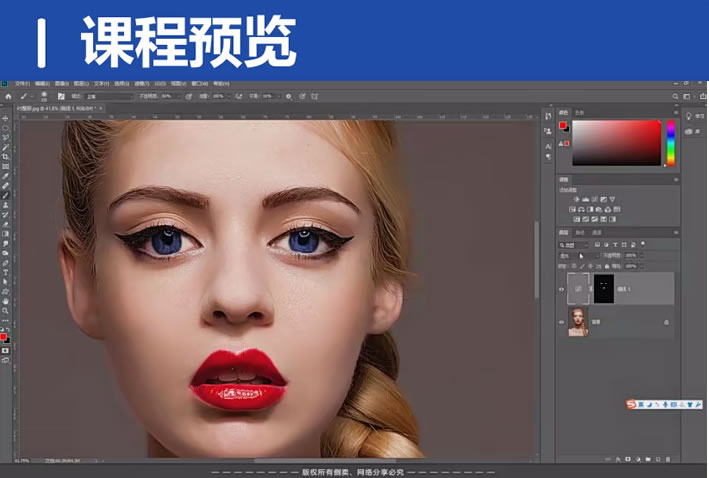Add a Color Balance adjustment

coord(581,209)
